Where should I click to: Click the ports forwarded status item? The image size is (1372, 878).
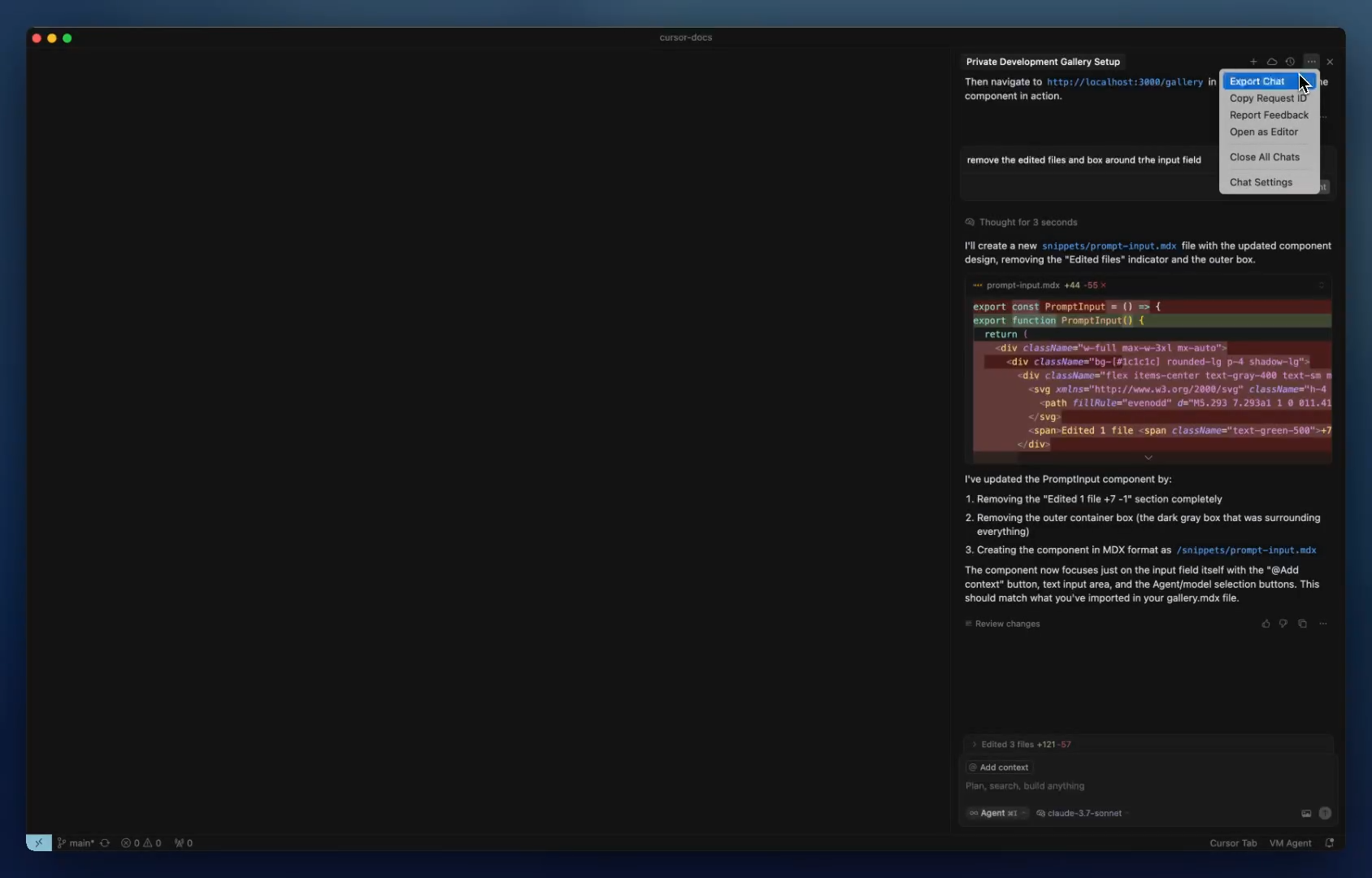click(x=184, y=843)
